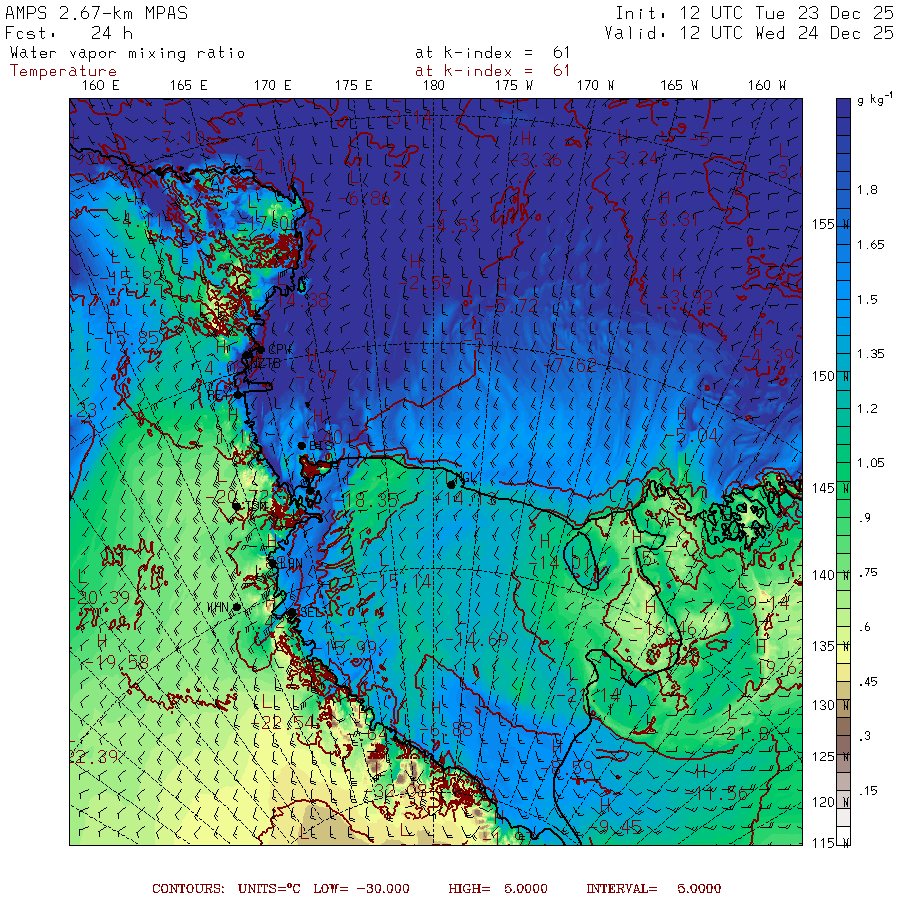This screenshot has height=900, width=900.
Task: Click the '135 W' label on the right edge
Action: (x=831, y=646)
